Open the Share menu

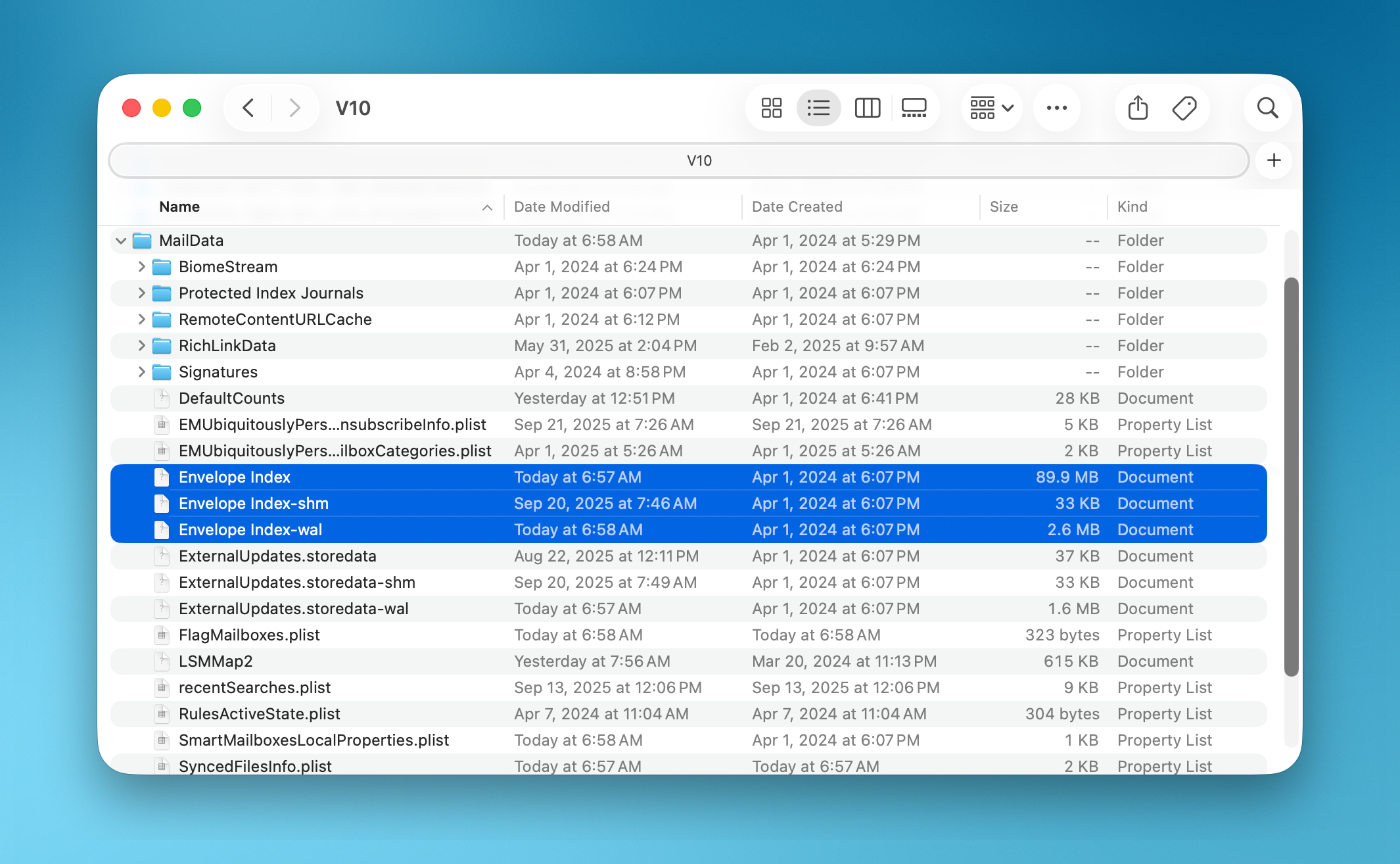point(1137,107)
